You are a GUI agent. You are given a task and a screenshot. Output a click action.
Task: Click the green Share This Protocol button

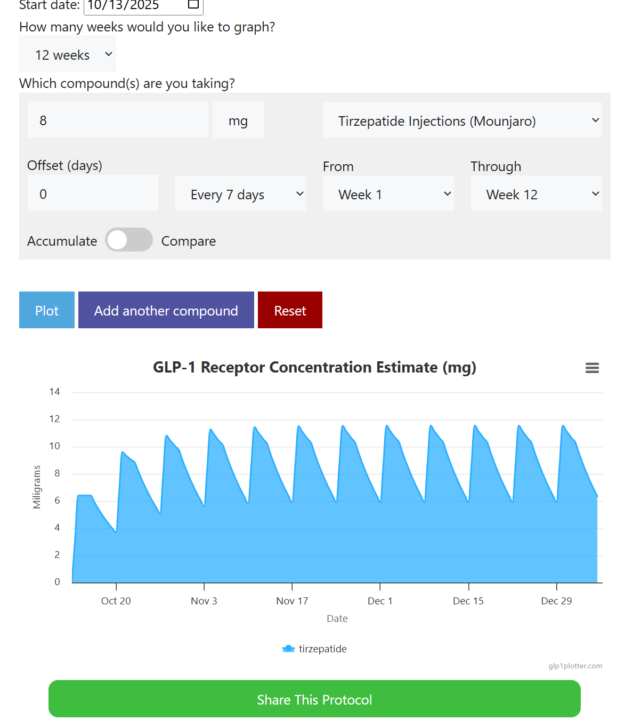pos(314,699)
